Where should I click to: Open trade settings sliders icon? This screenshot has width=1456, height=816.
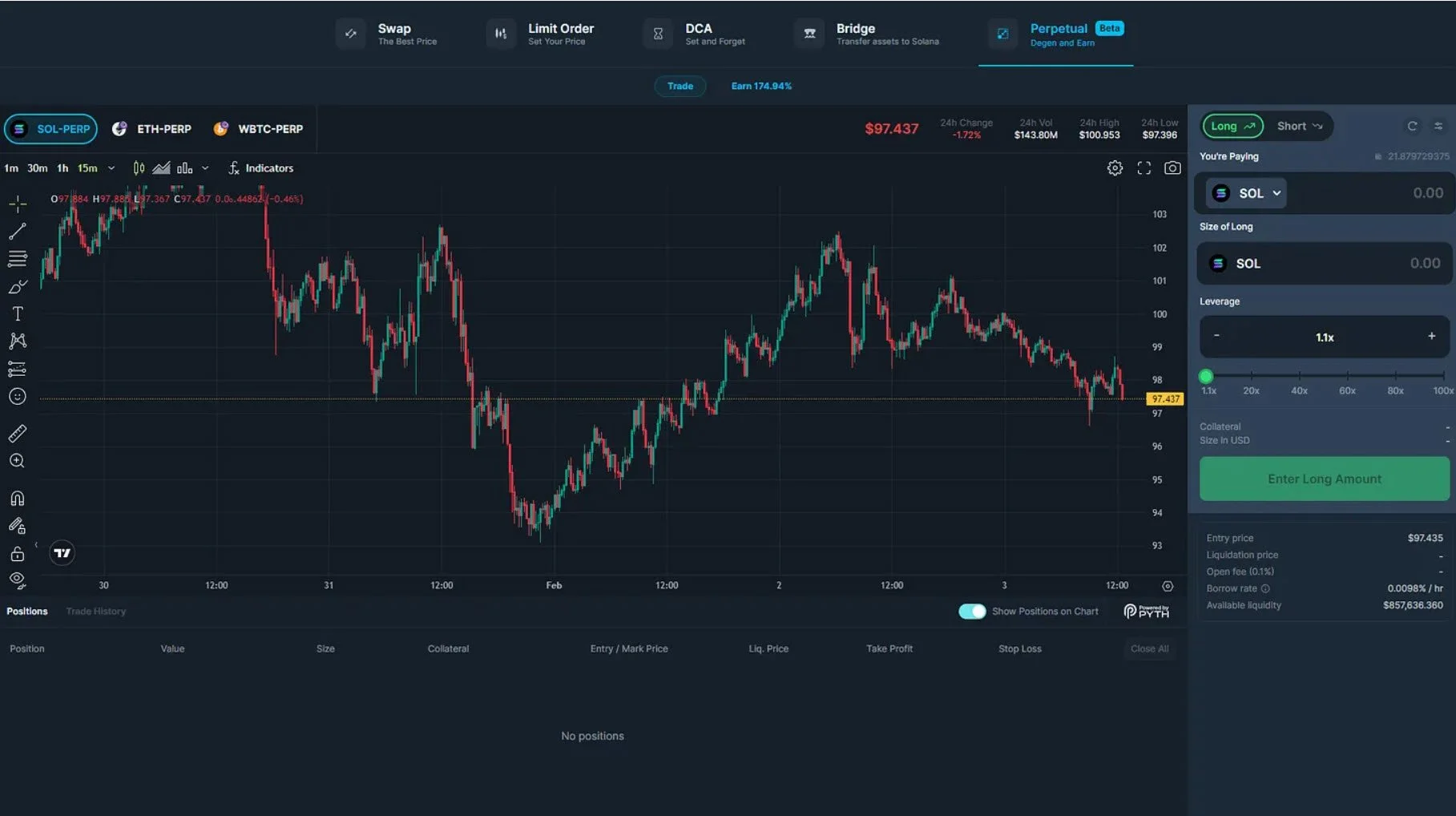1438,126
